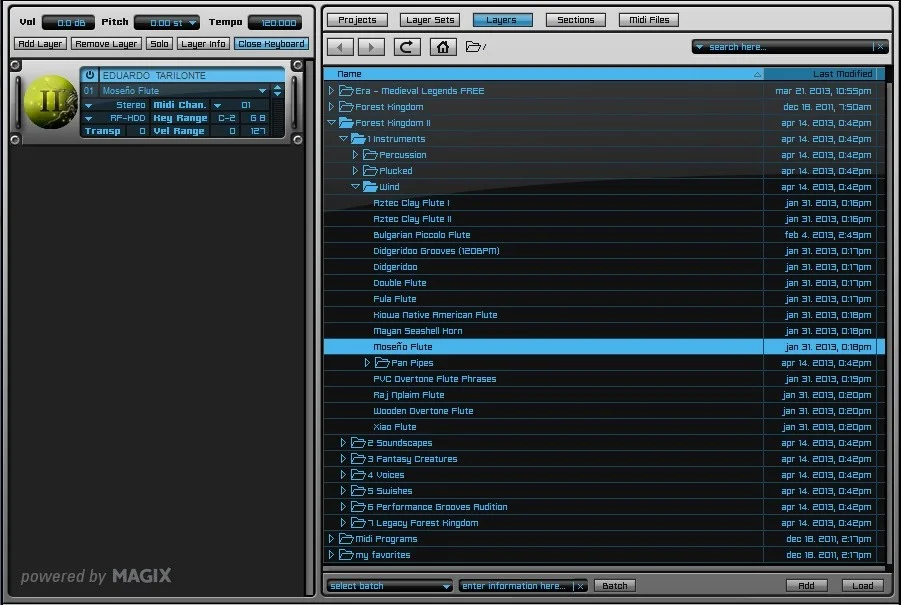Switch to the Projects tab

coord(357,20)
